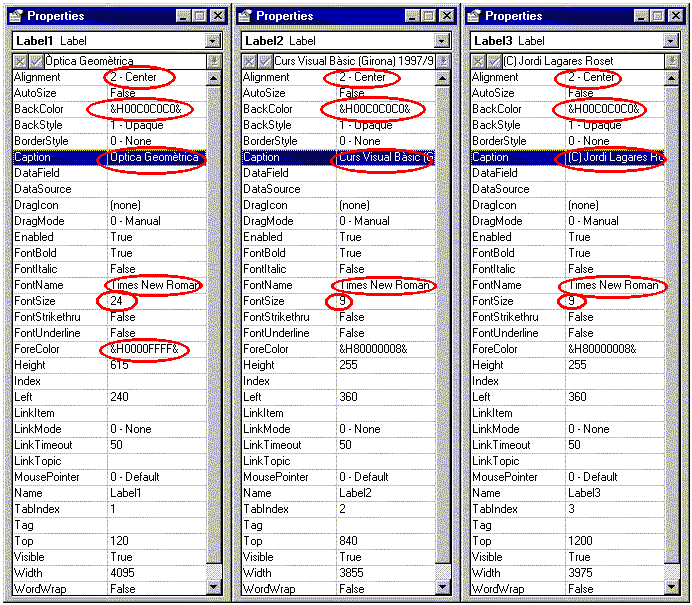Open the Label1 object selector dropdown
This screenshot has height=605, width=692.
tap(212, 41)
